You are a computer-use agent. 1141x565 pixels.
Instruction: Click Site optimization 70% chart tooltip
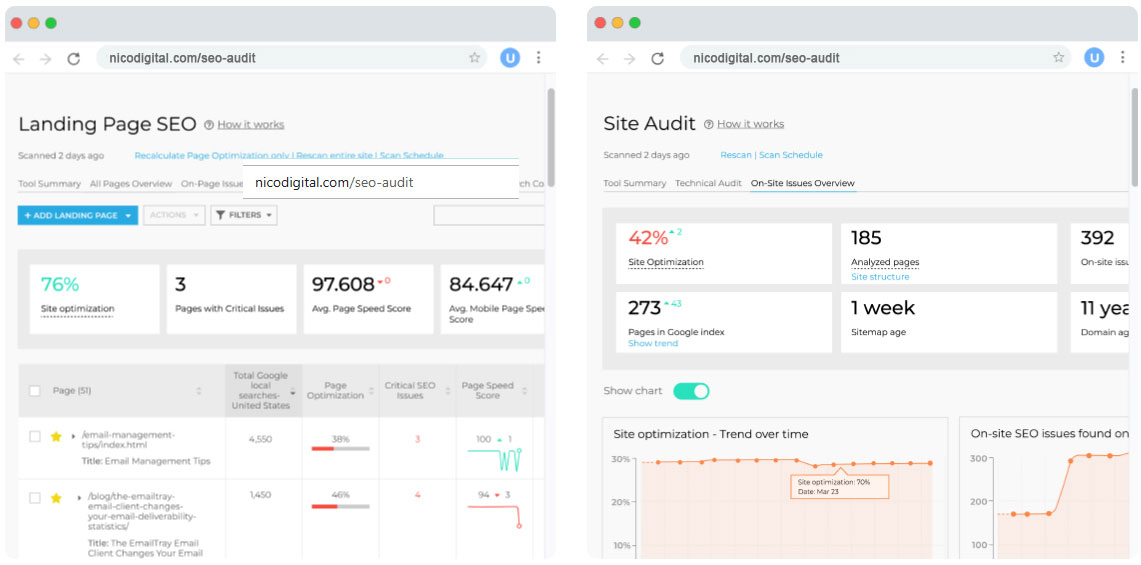840,487
